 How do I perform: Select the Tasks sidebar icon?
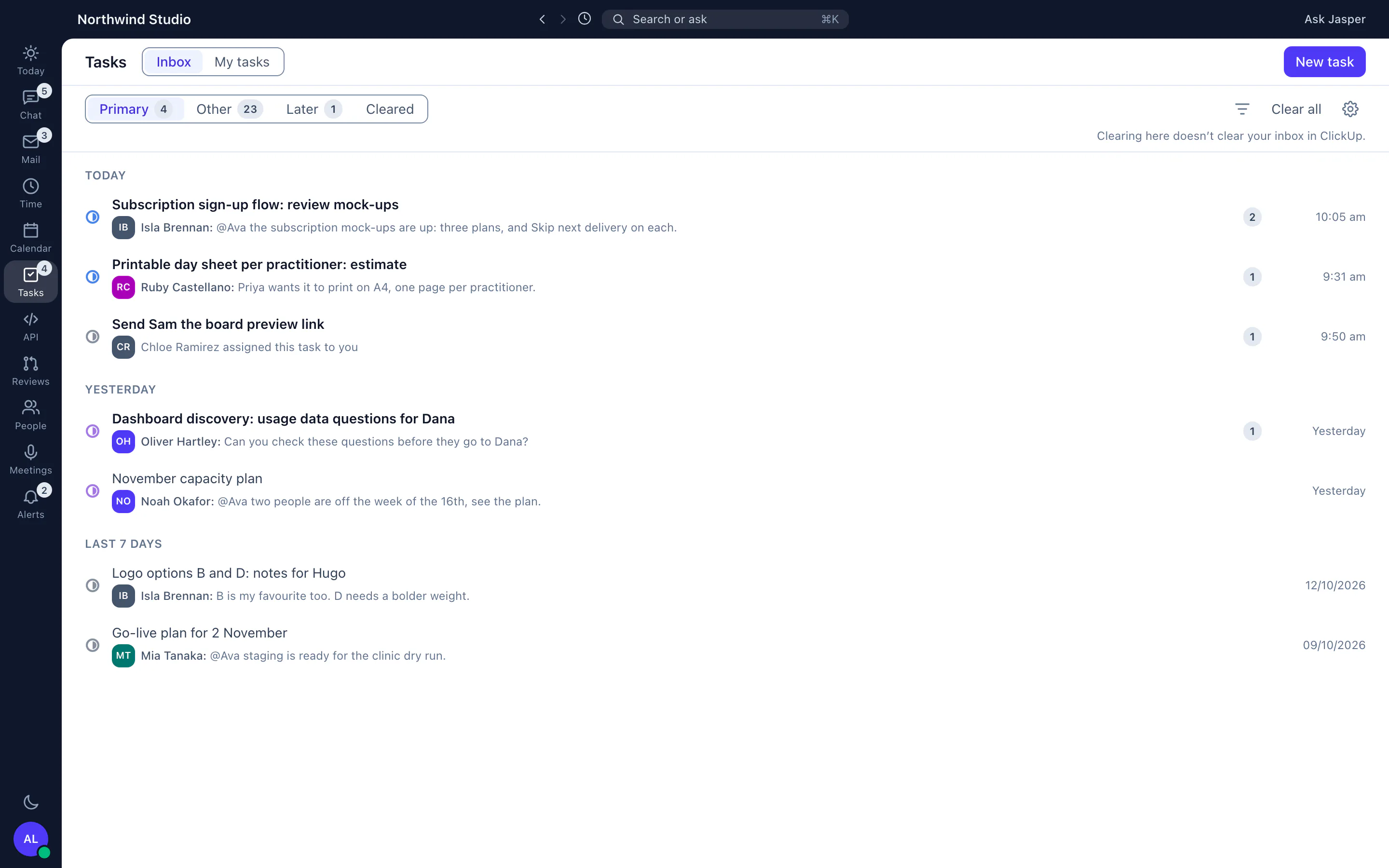tap(30, 283)
